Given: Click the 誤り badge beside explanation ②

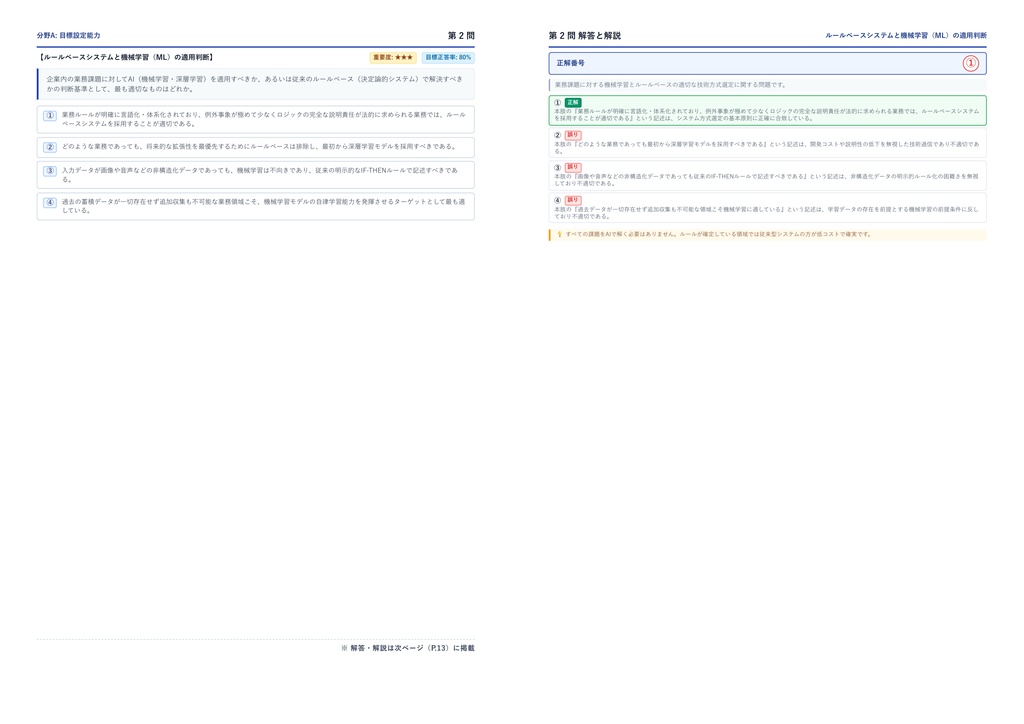Looking at the screenshot, I should (x=573, y=135).
